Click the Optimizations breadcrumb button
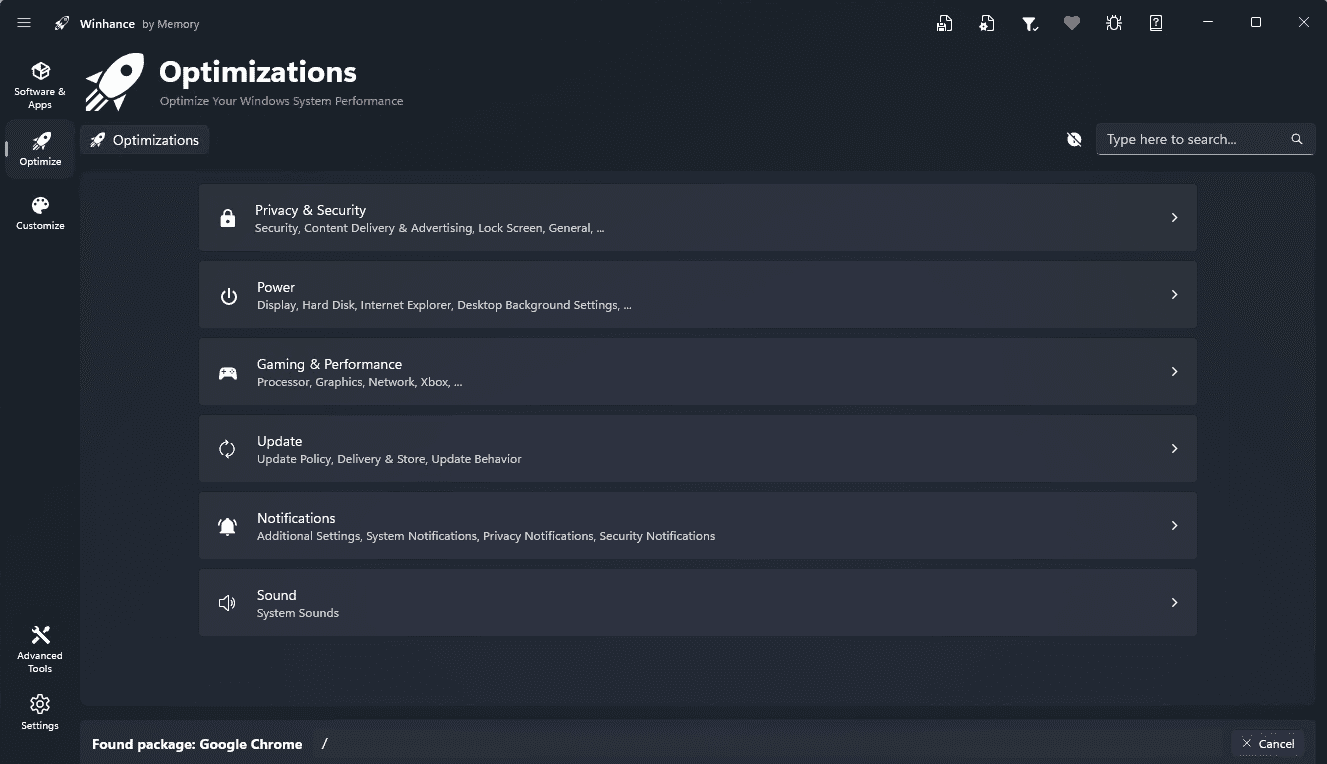 (x=145, y=140)
